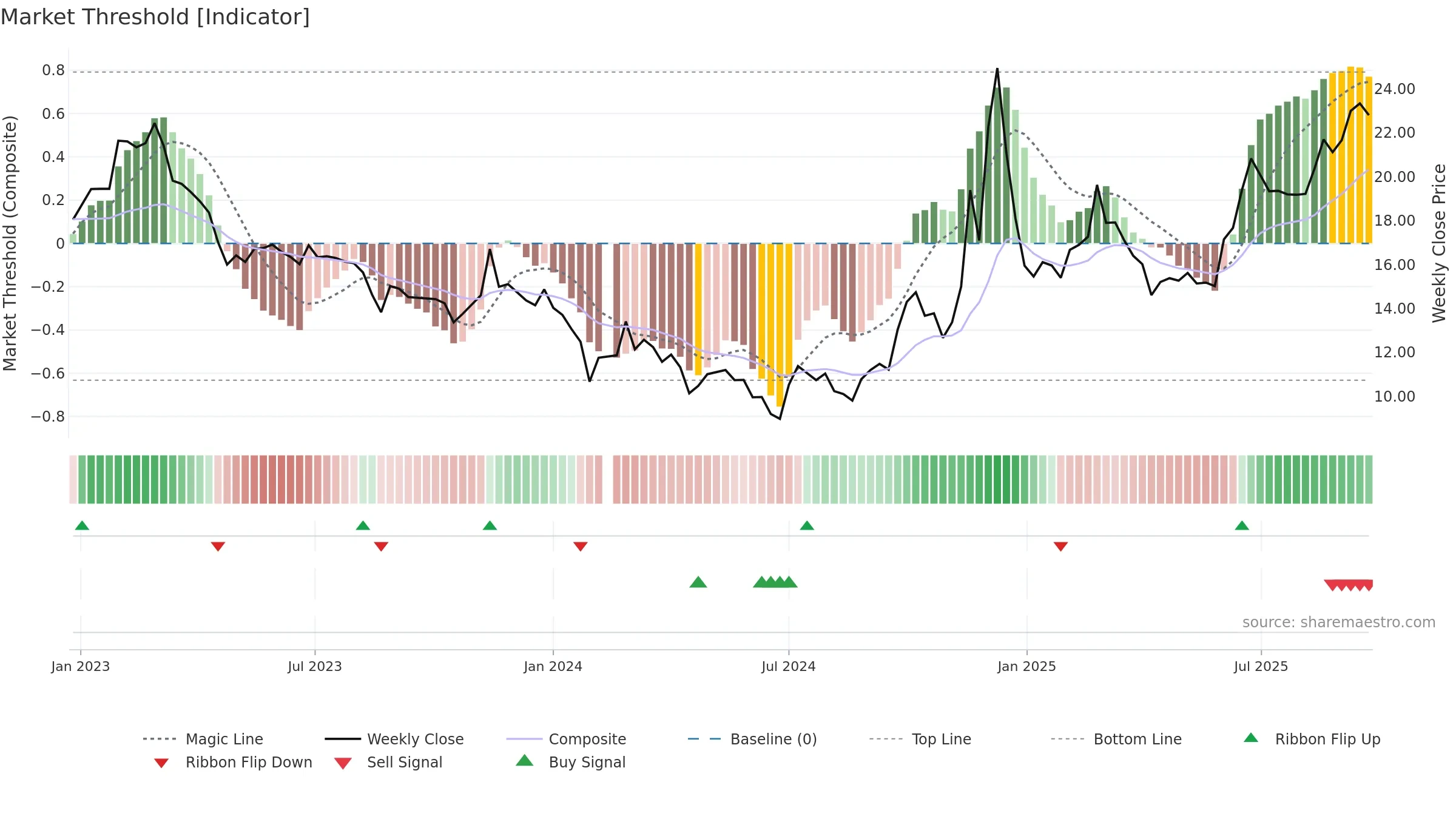1456x819 pixels.
Task: Click the source: sharemaestro.com text
Action: pos(1339,622)
